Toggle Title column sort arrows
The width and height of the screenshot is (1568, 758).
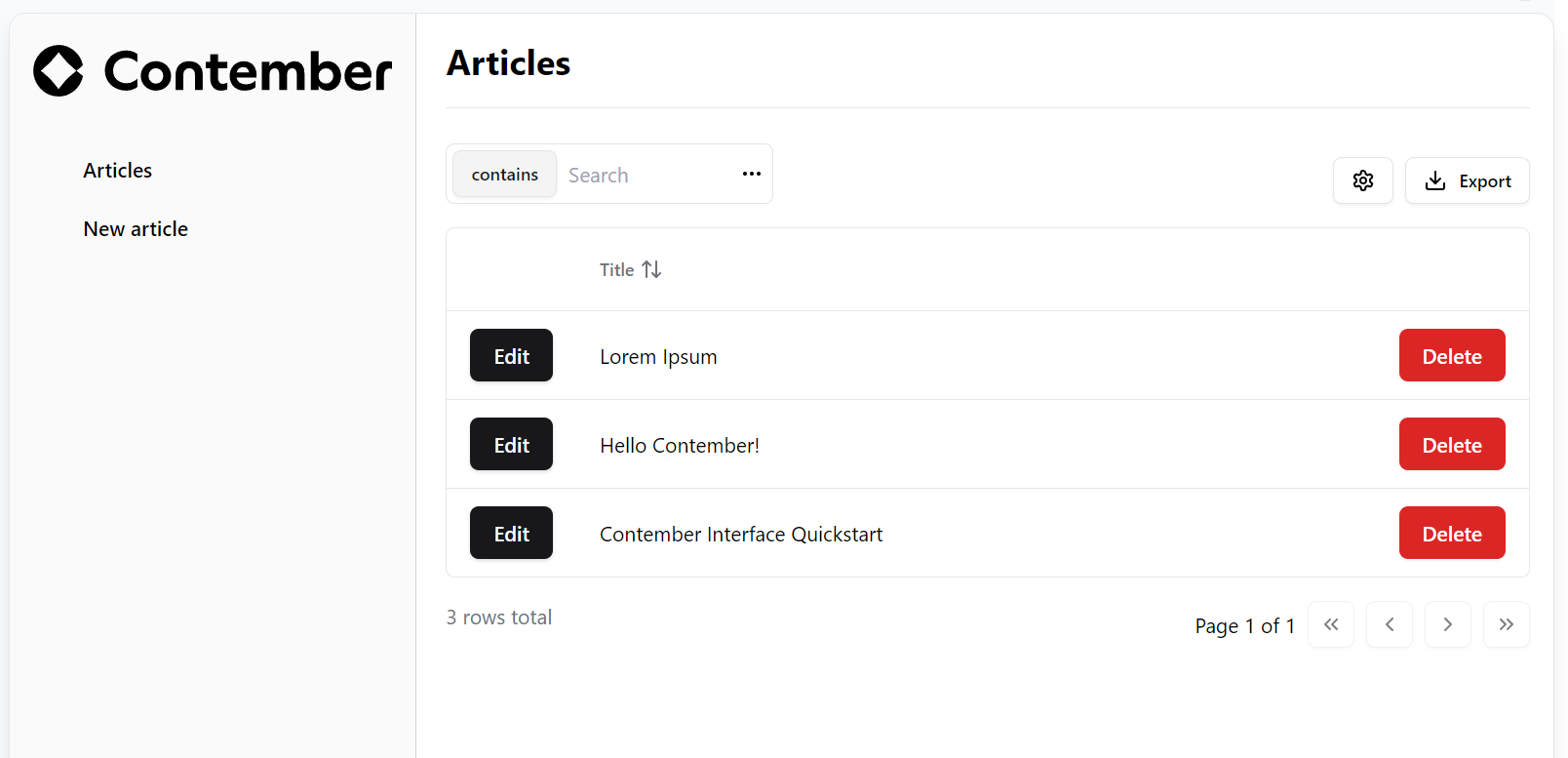point(651,269)
